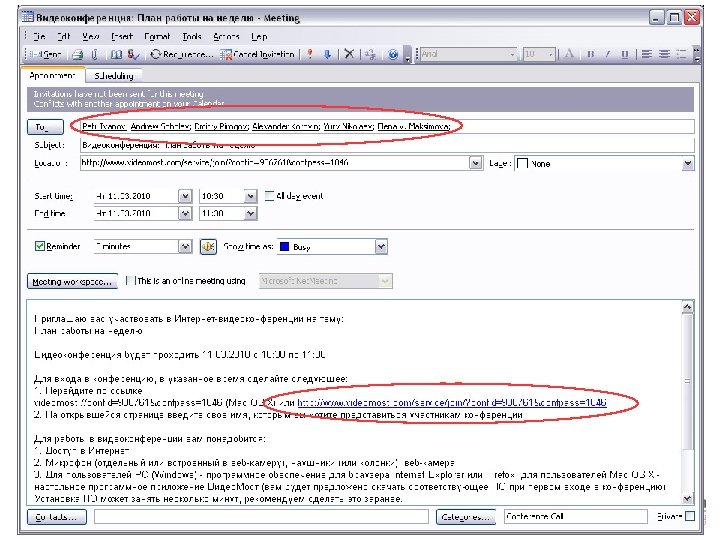Click the paperclip Insert File icon
720x540 pixels.
click(95, 55)
